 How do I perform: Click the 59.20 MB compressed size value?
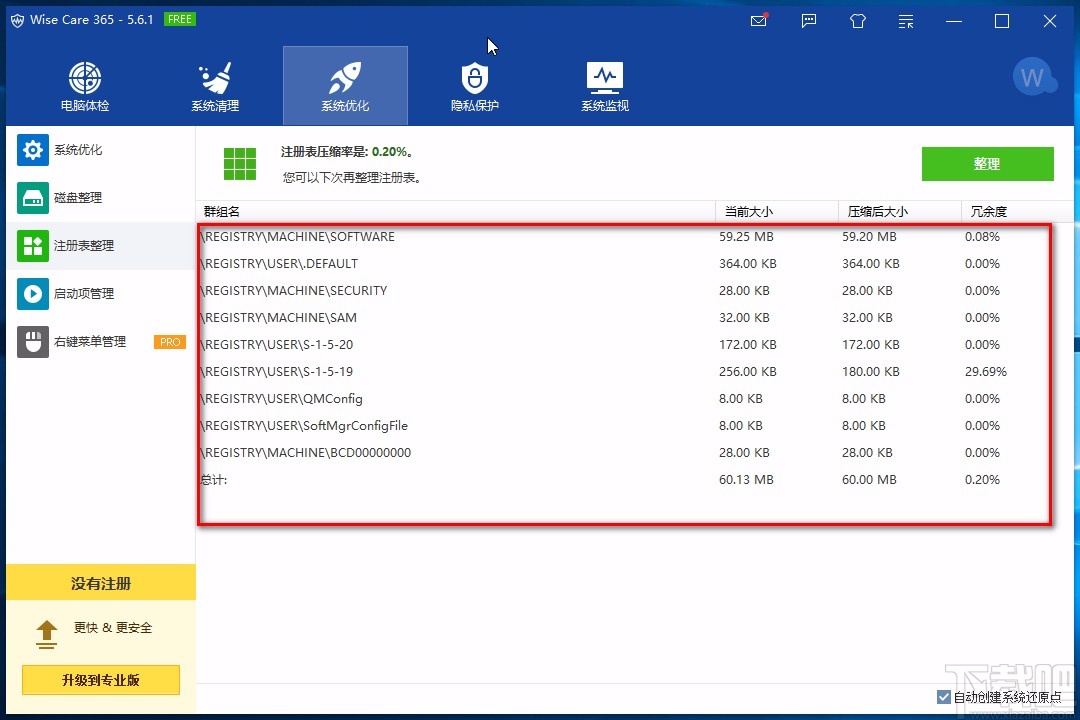[x=869, y=236]
